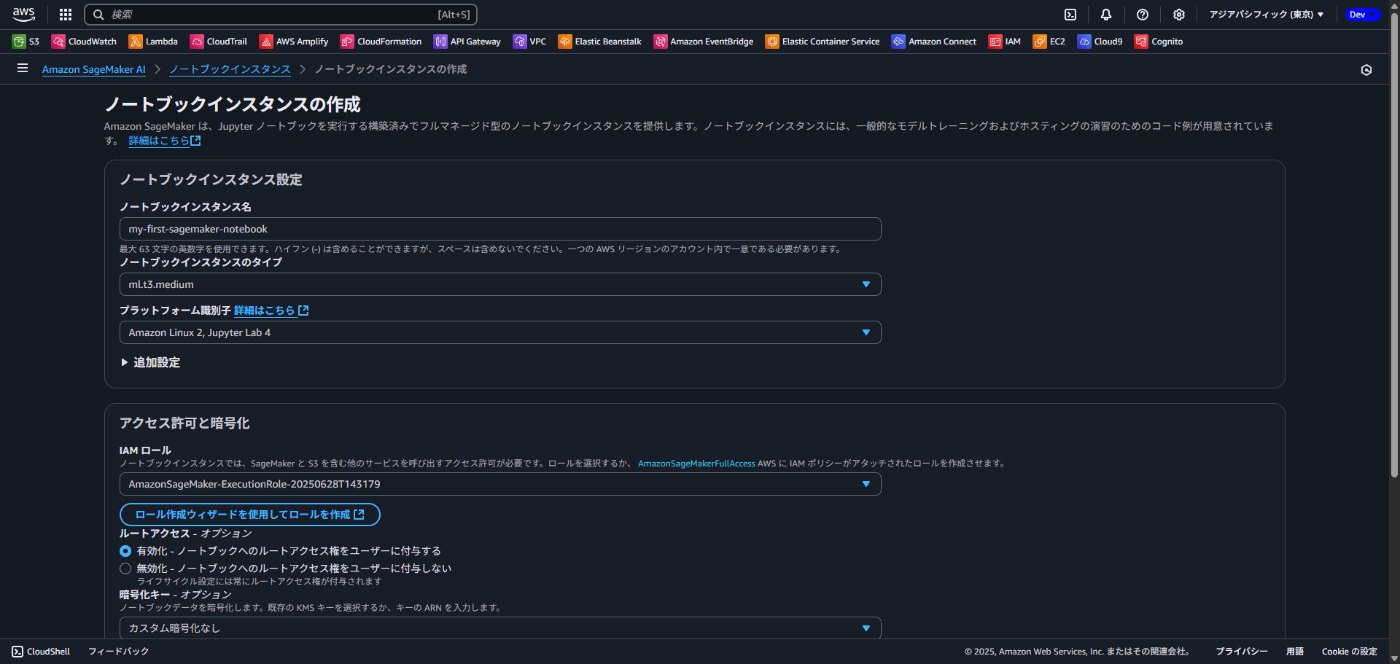The image size is (1400, 664).
Task: Open the CloudTrail shortcut
Action: point(218,42)
